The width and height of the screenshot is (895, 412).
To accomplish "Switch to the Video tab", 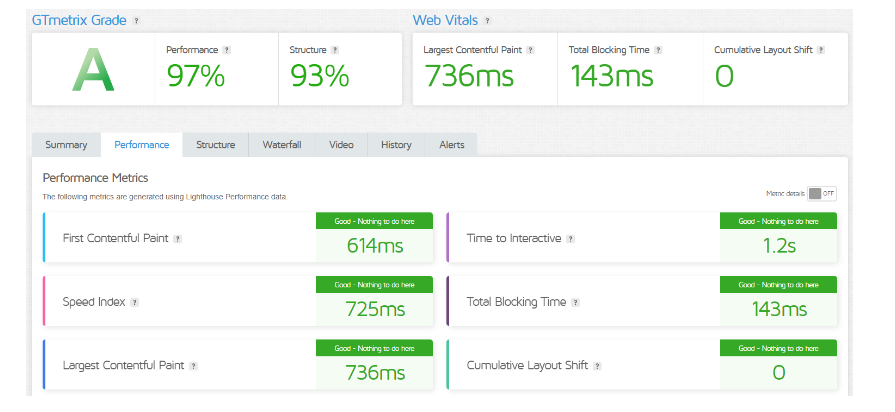I will pos(341,145).
